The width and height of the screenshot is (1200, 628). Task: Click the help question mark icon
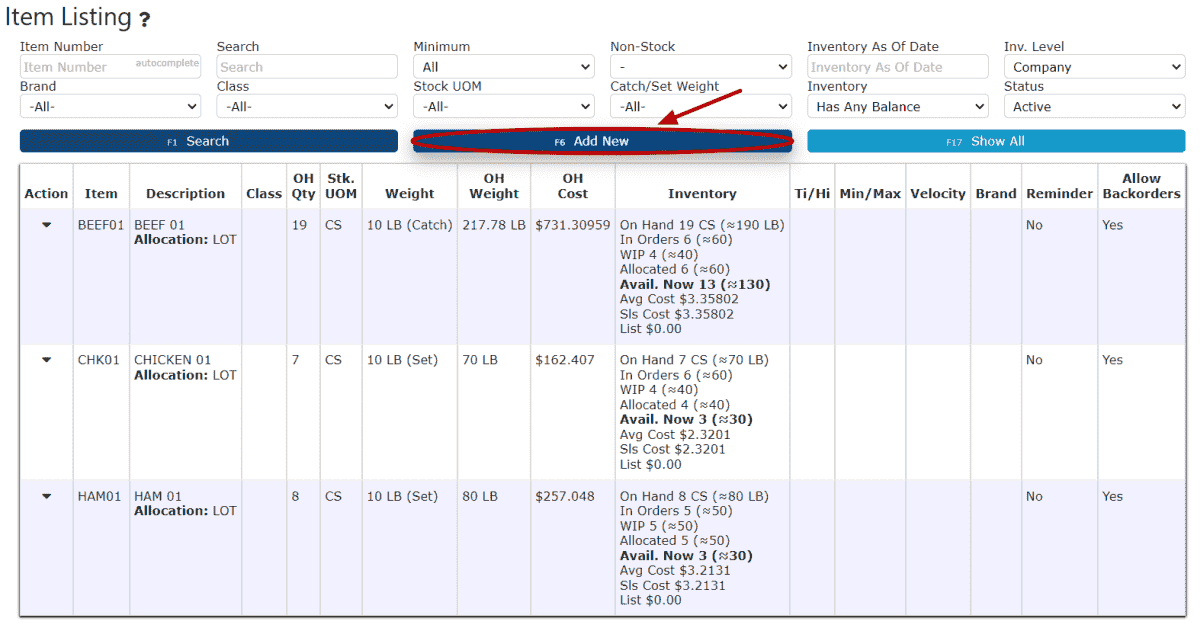pyautogui.click(x=145, y=19)
